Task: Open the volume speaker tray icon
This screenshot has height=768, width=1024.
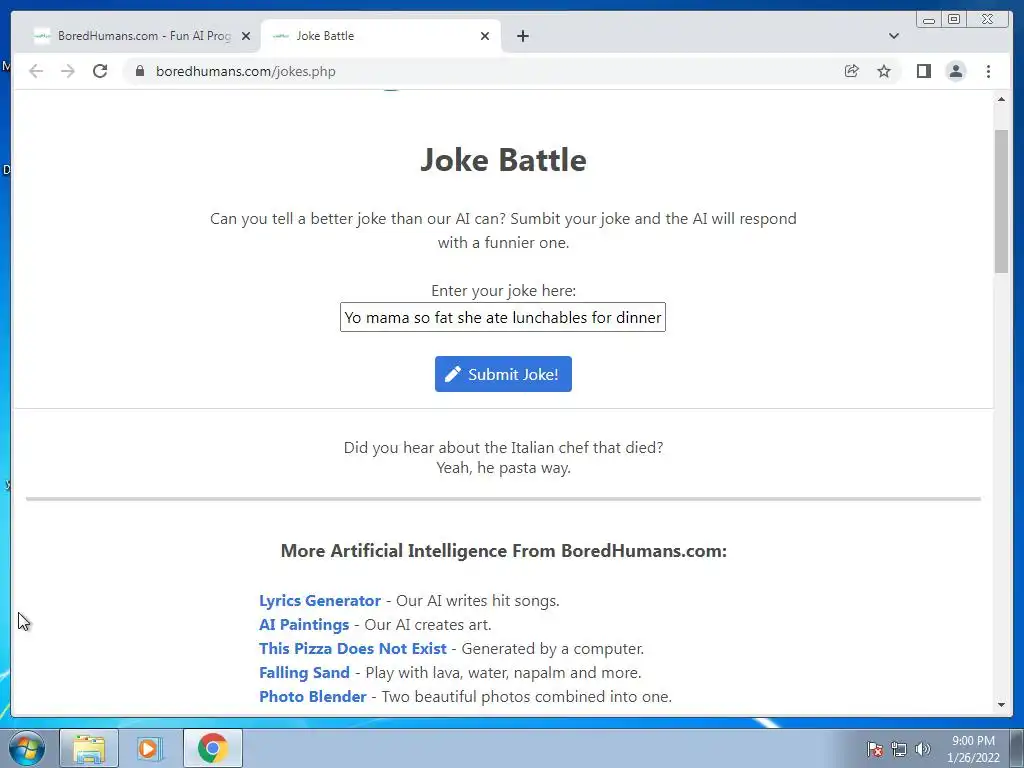Action: coord(923,749)
